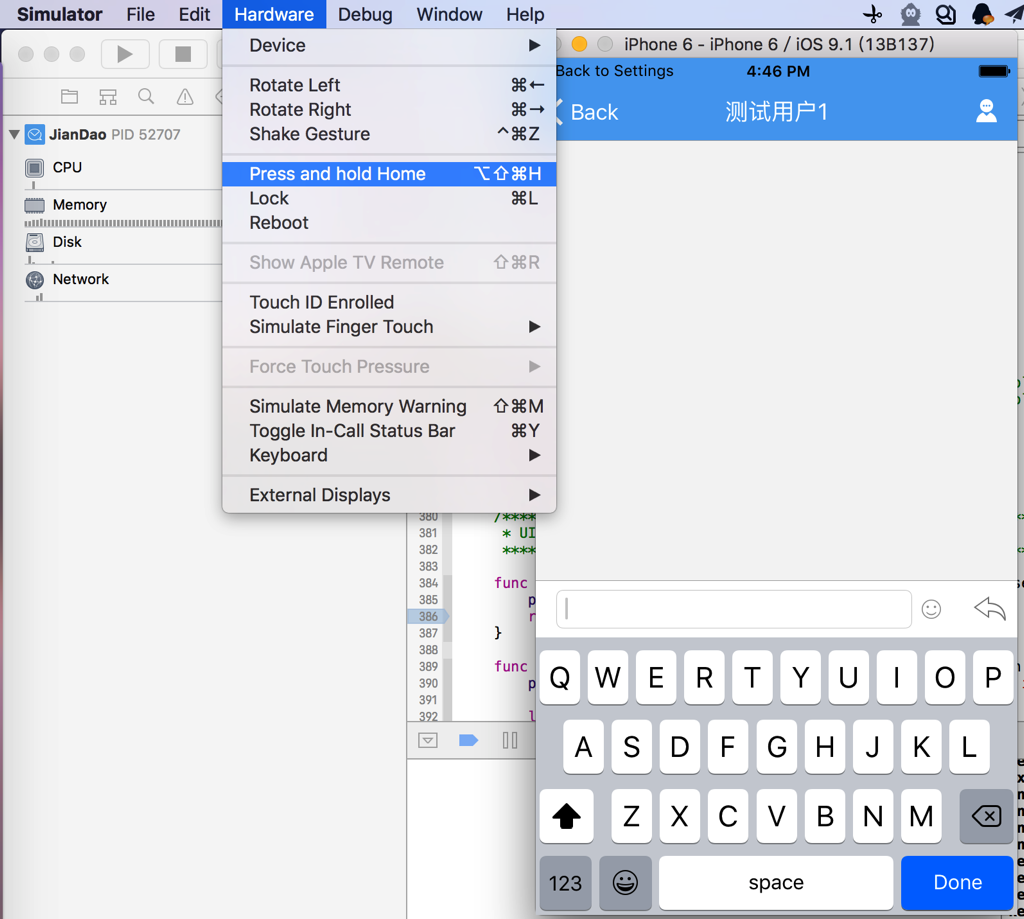The width and height of the screenshot is (1024, 919).
Task: Select Lock menu item
Action: pyautogui.click(x=389, y=199)
